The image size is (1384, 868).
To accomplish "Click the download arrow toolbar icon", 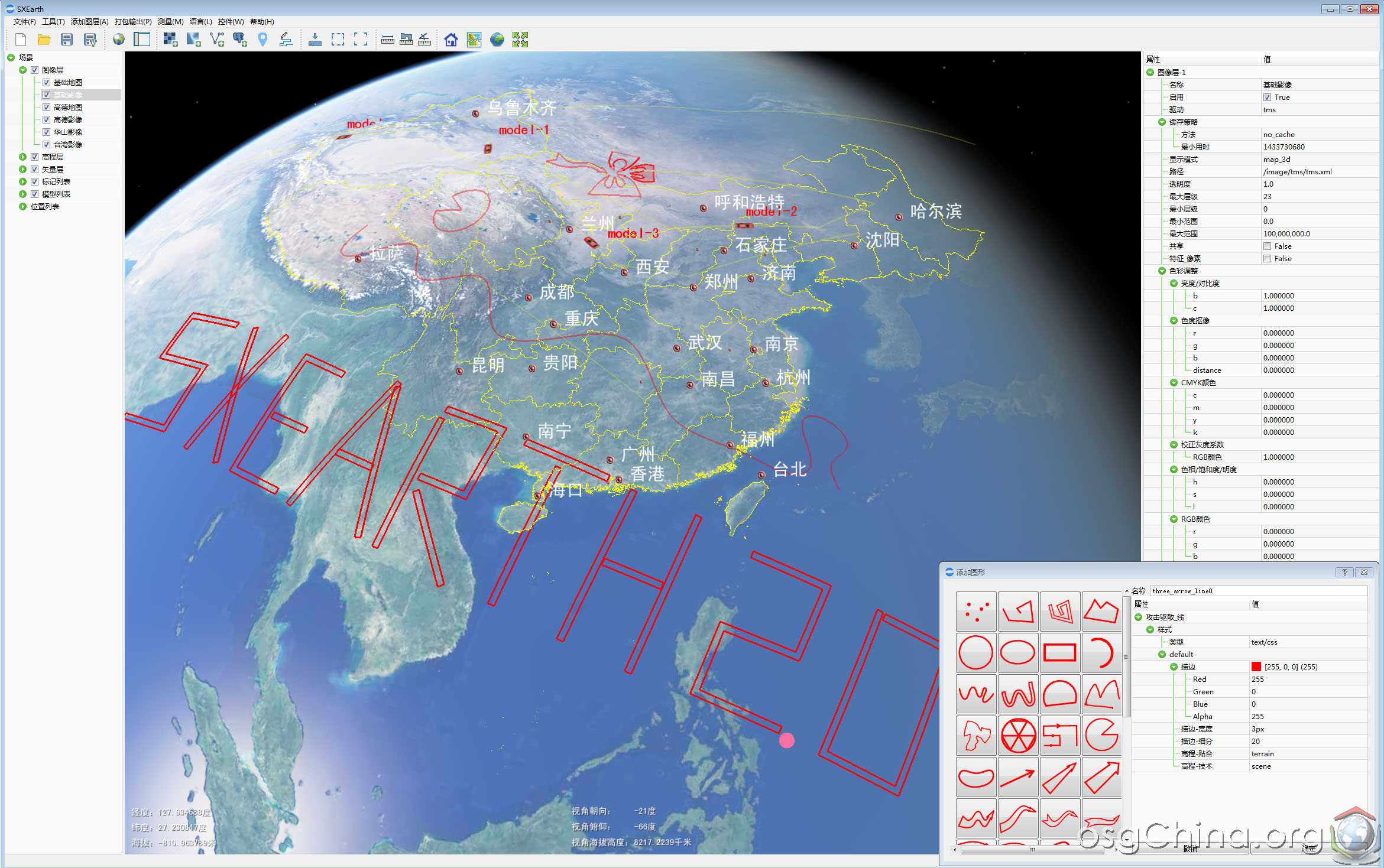I will point(315,40).
